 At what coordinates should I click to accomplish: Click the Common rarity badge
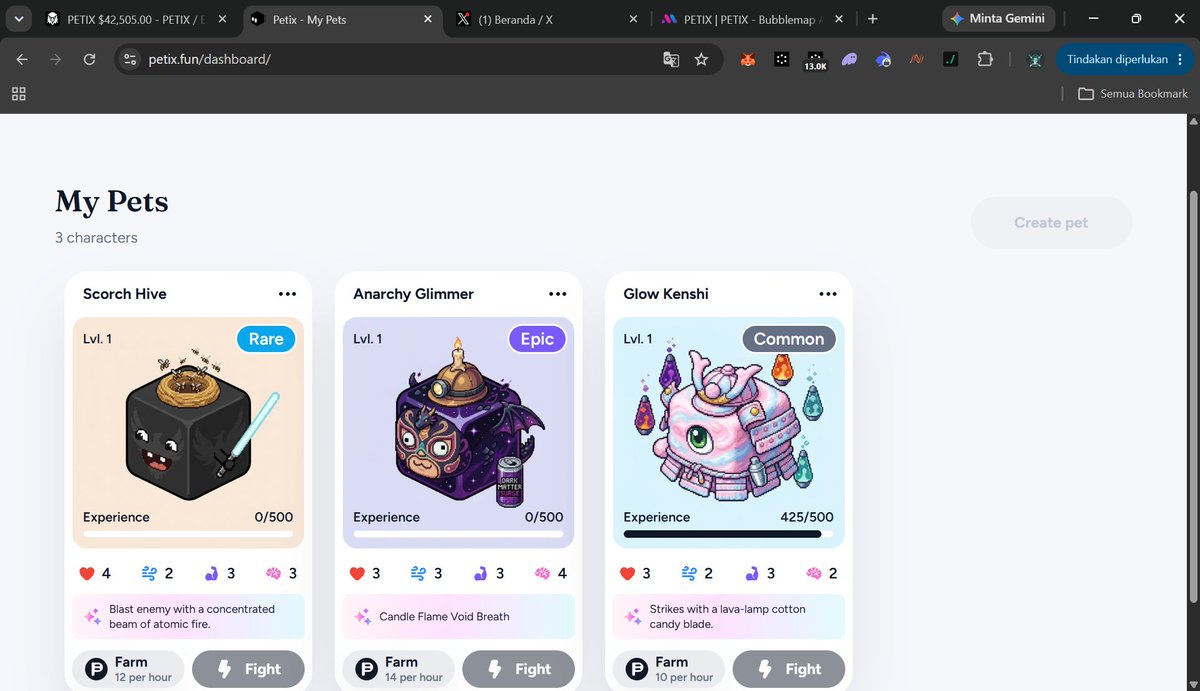[789, 339]
